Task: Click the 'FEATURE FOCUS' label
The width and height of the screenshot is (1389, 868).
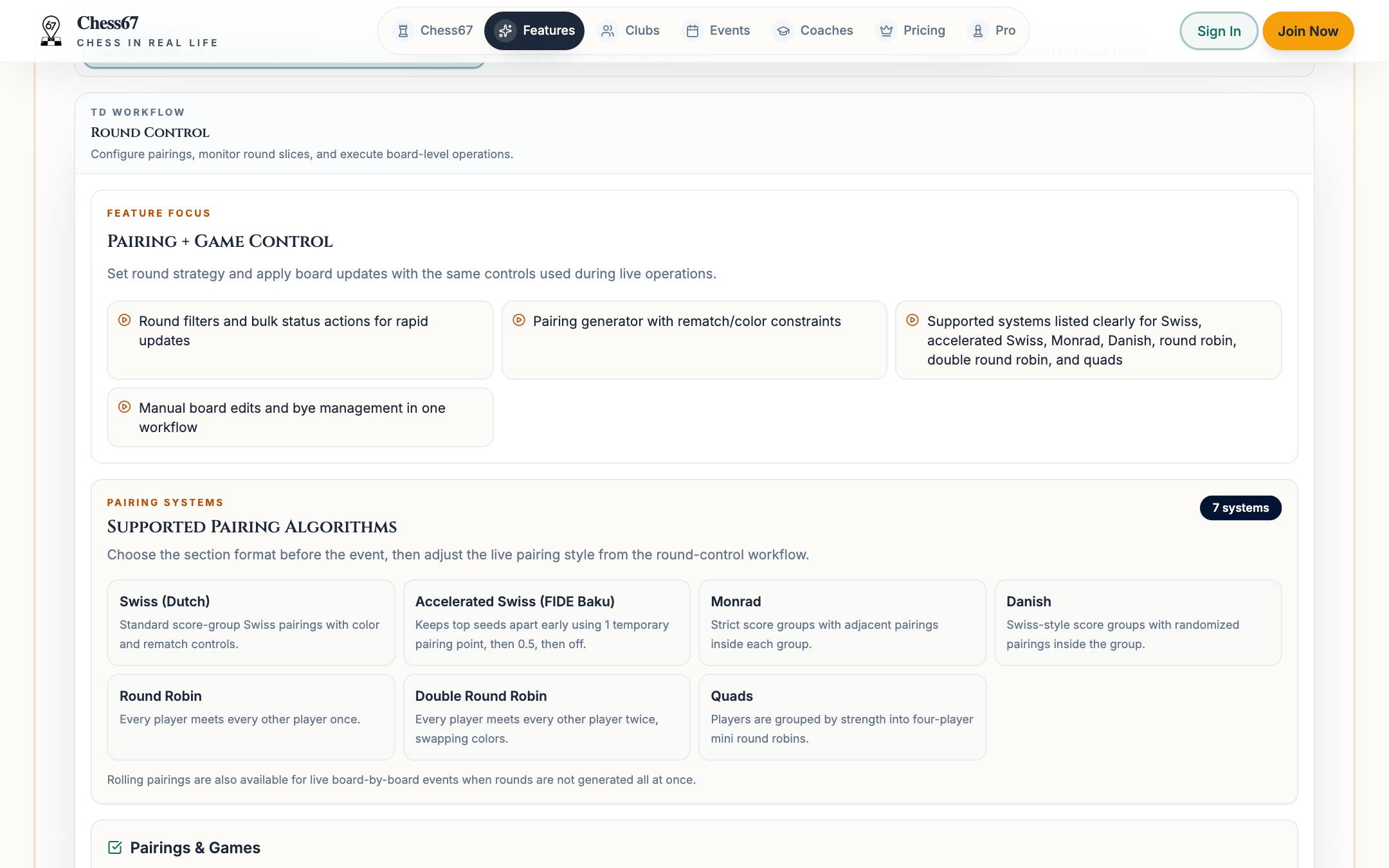Action: 159,213
